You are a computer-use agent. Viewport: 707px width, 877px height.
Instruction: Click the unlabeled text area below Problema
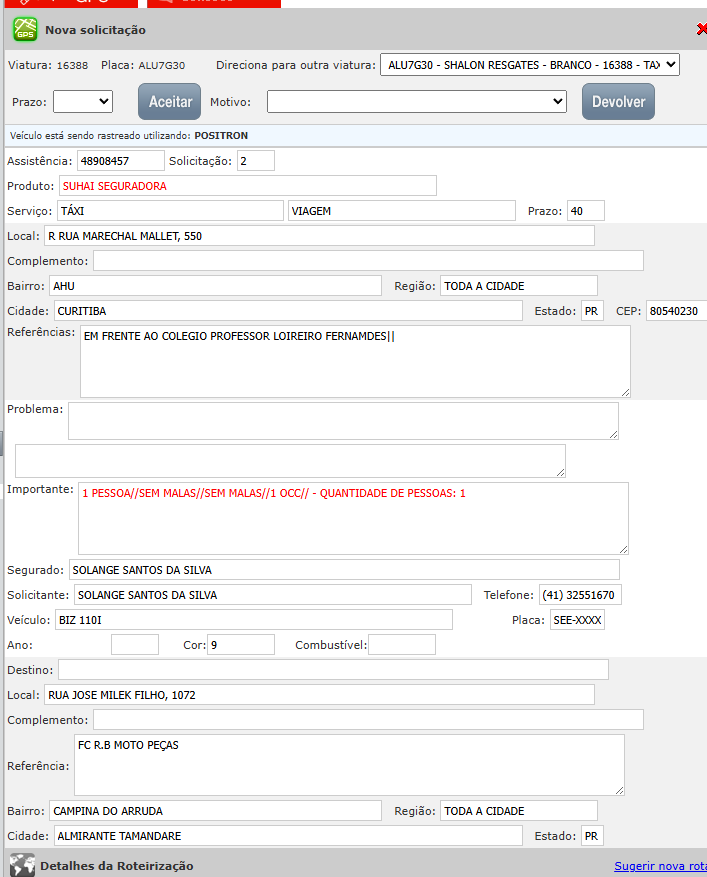[290, 461]
